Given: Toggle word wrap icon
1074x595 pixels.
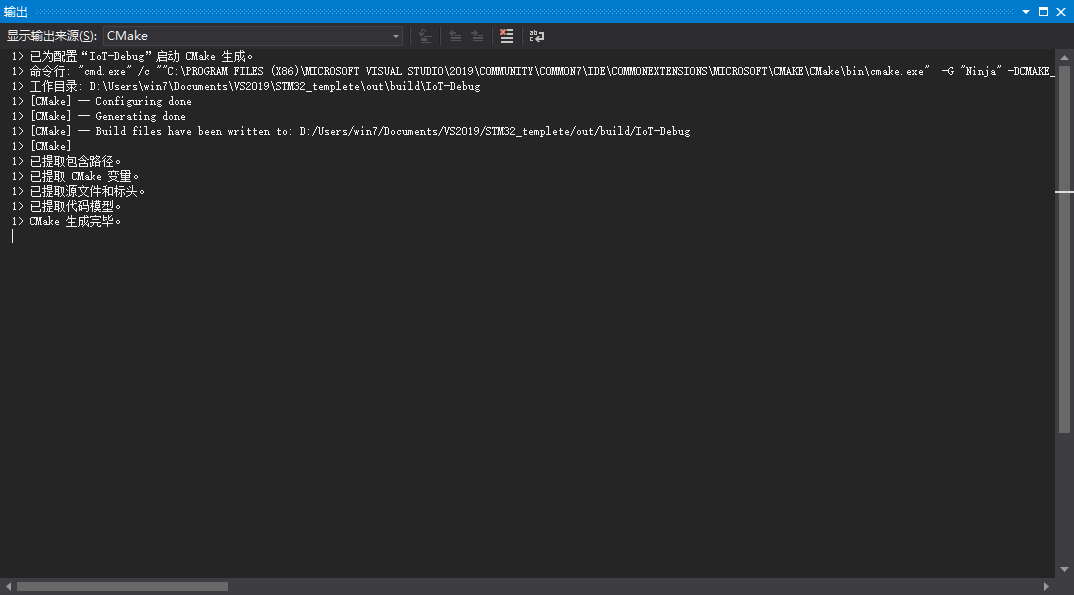Looking at the screenshot, I should [537, 36].
